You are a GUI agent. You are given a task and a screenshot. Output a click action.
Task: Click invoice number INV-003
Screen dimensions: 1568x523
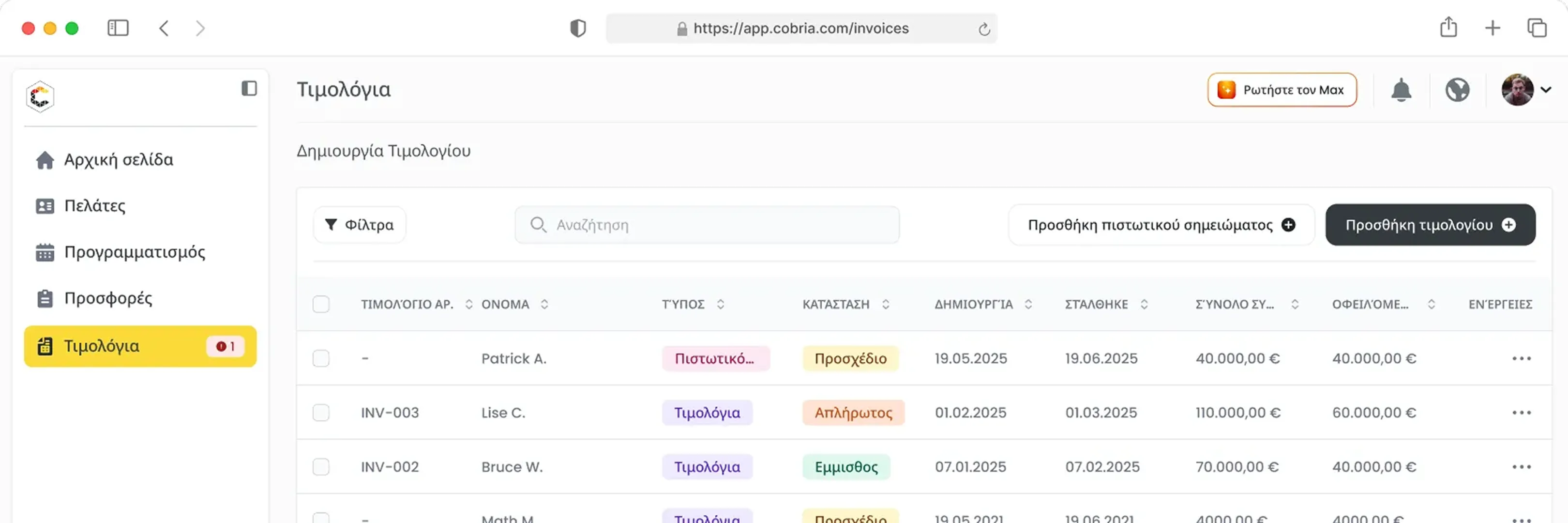[x=390, y=413]
